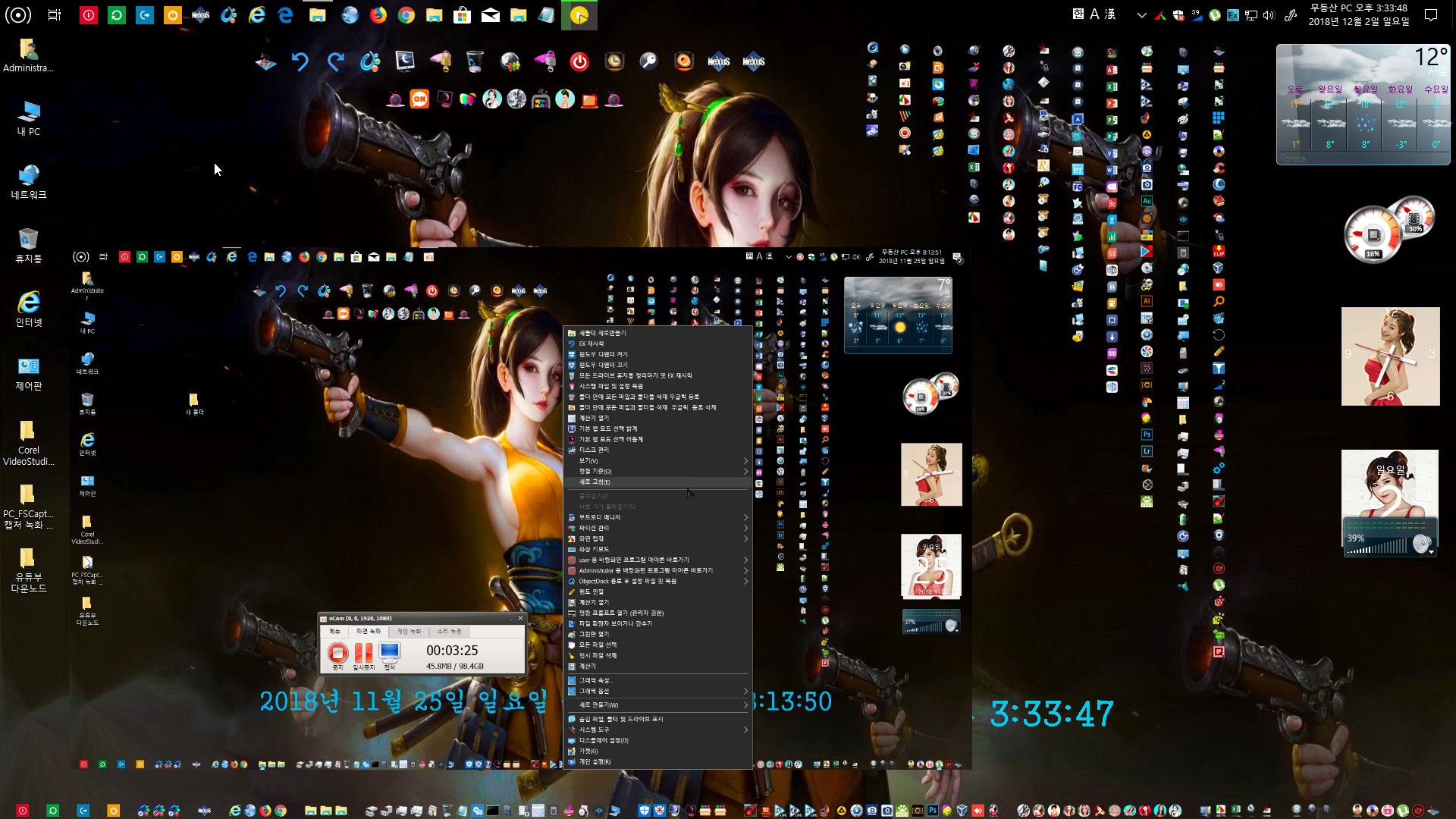Click the blue redo arrow in the dock

pyautogui.click(x=335, y=61)
